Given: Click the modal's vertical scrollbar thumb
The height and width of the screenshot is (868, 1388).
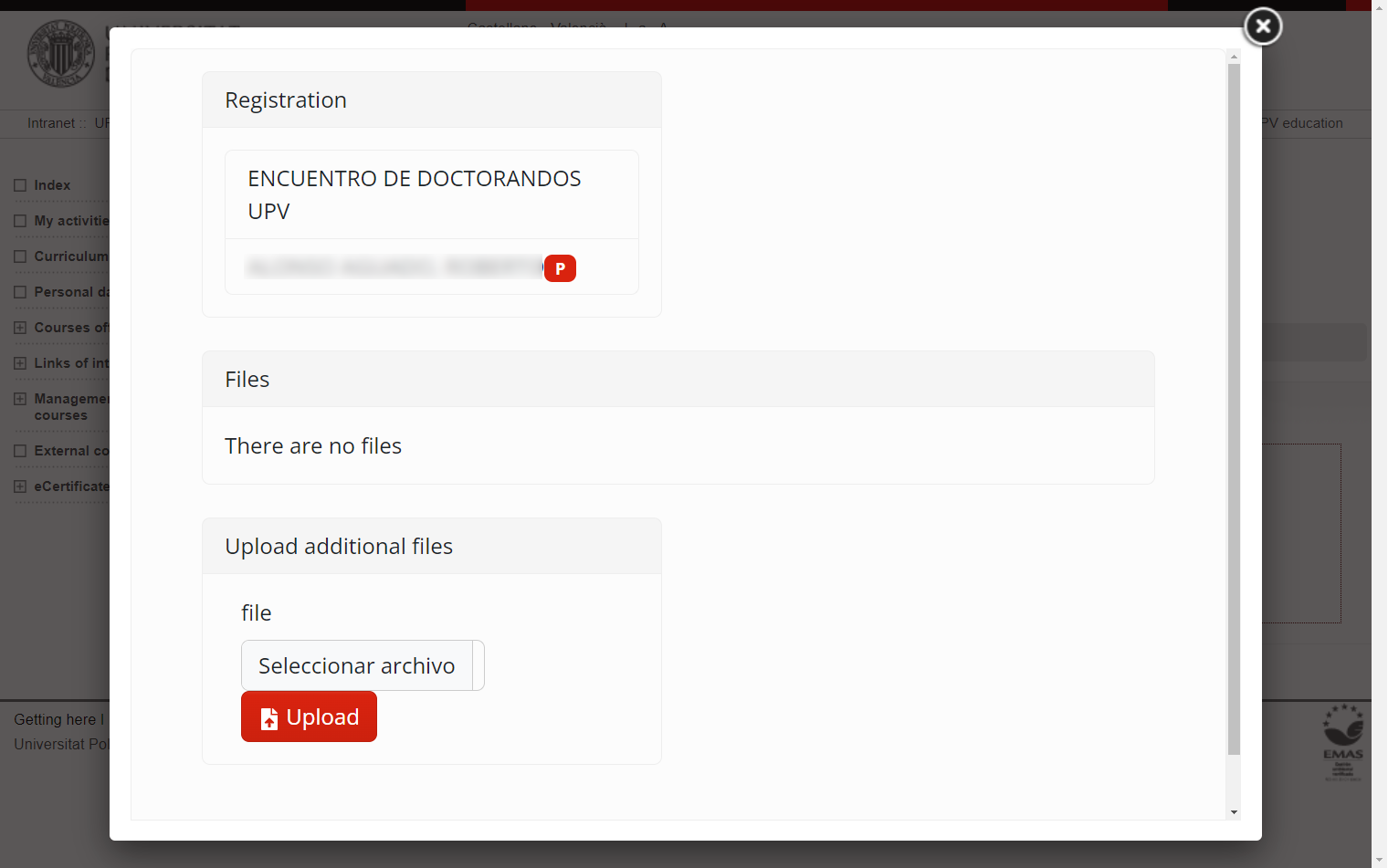Looking at the screenshot, I should tap(1234, 411).
